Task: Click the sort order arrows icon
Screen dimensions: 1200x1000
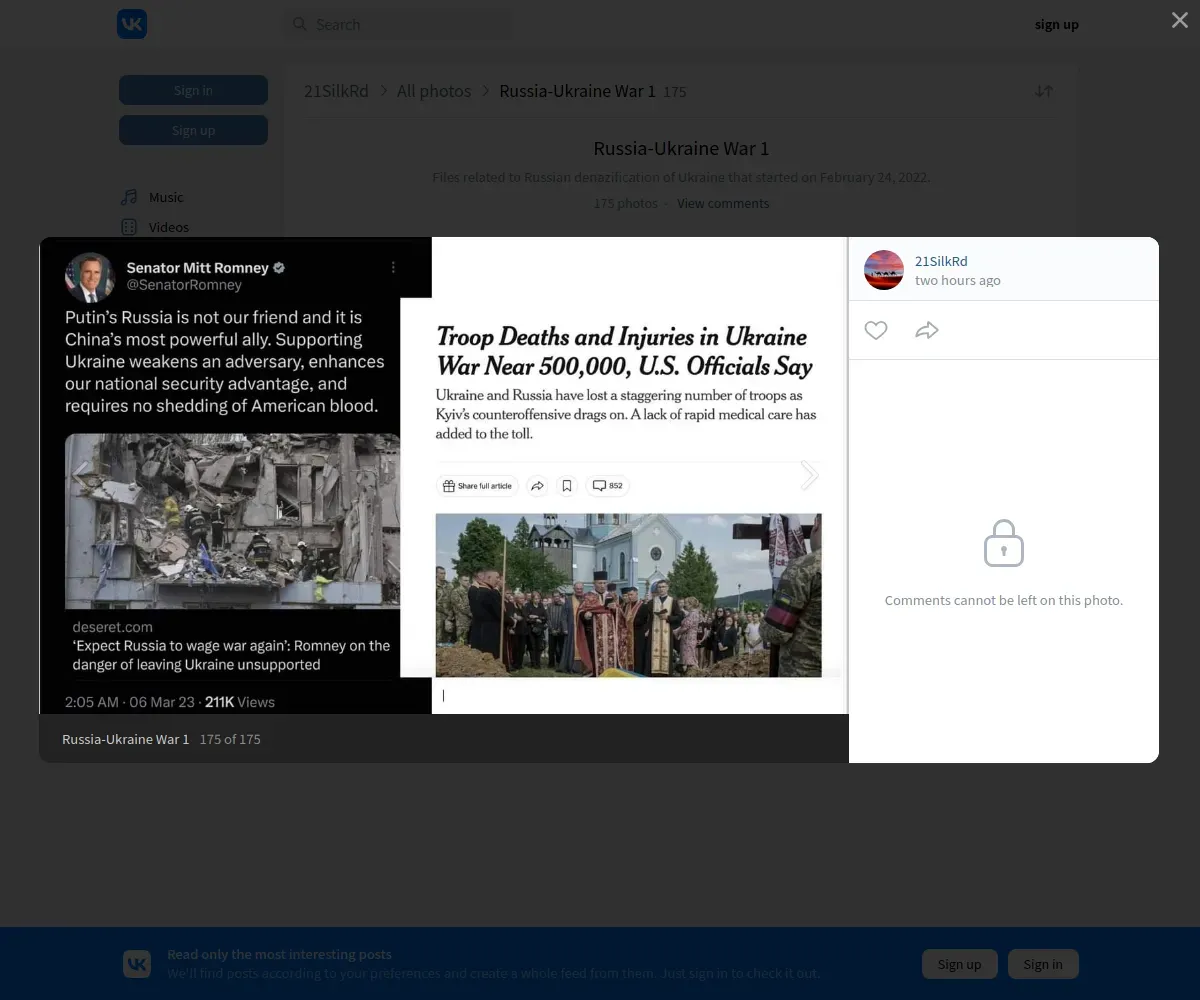Action: [1044, 91]
